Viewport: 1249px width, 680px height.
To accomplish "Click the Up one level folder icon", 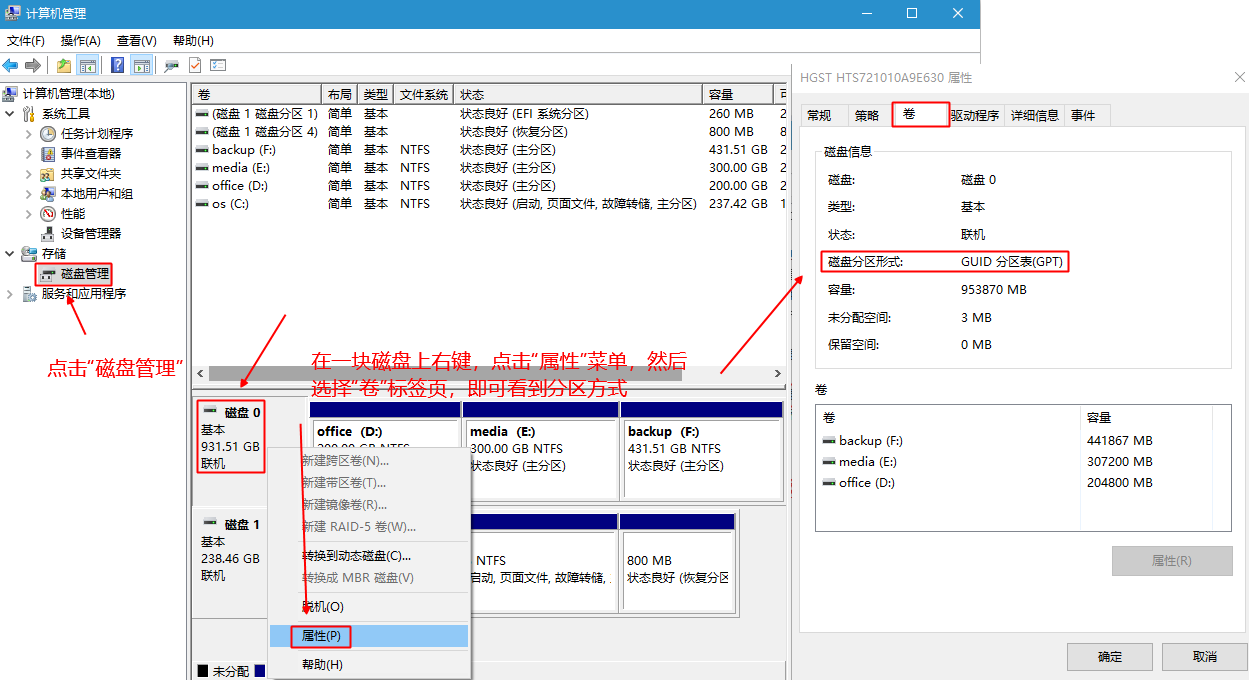I will 64,65.
